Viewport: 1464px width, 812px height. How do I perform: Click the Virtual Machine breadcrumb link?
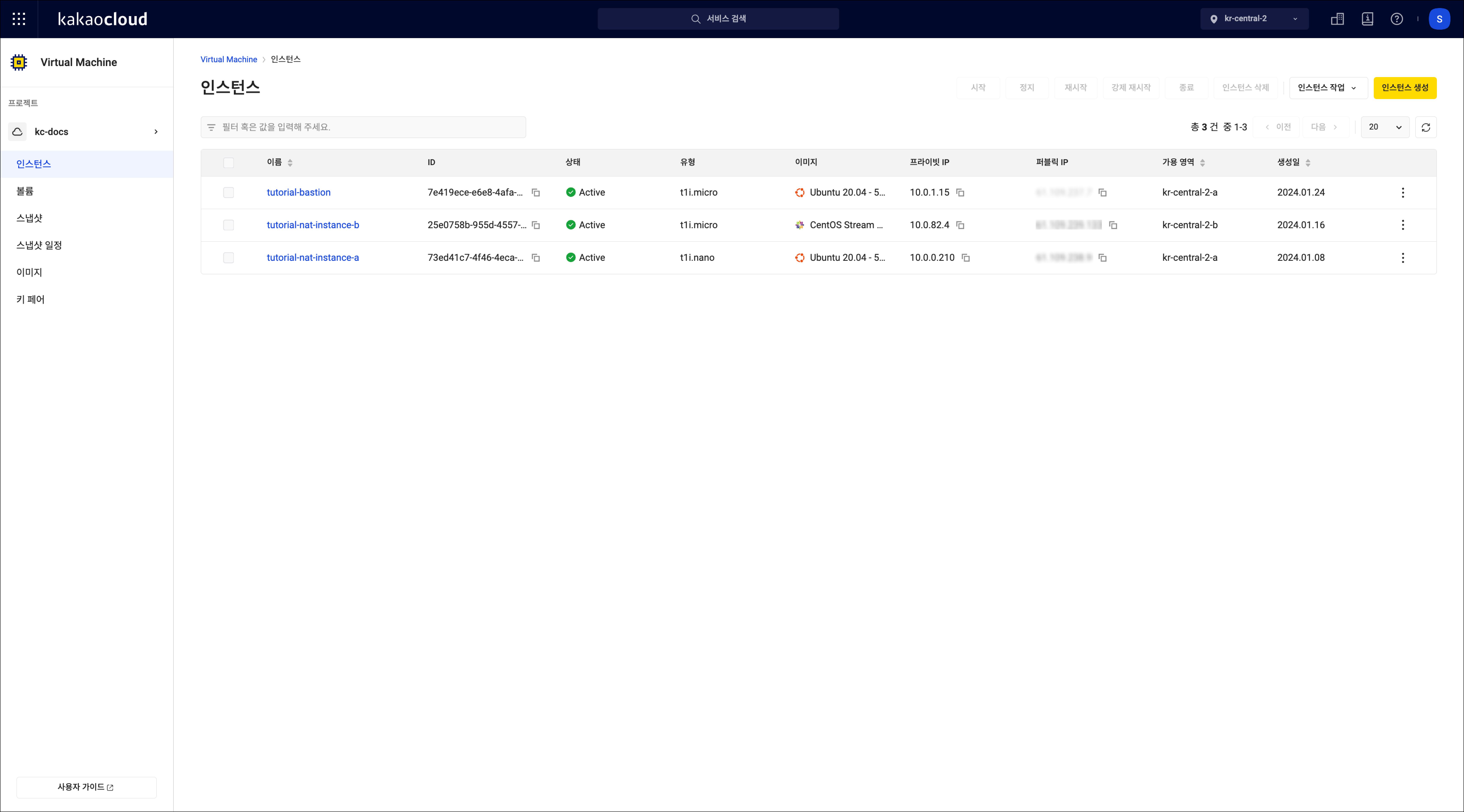[229, 60]
